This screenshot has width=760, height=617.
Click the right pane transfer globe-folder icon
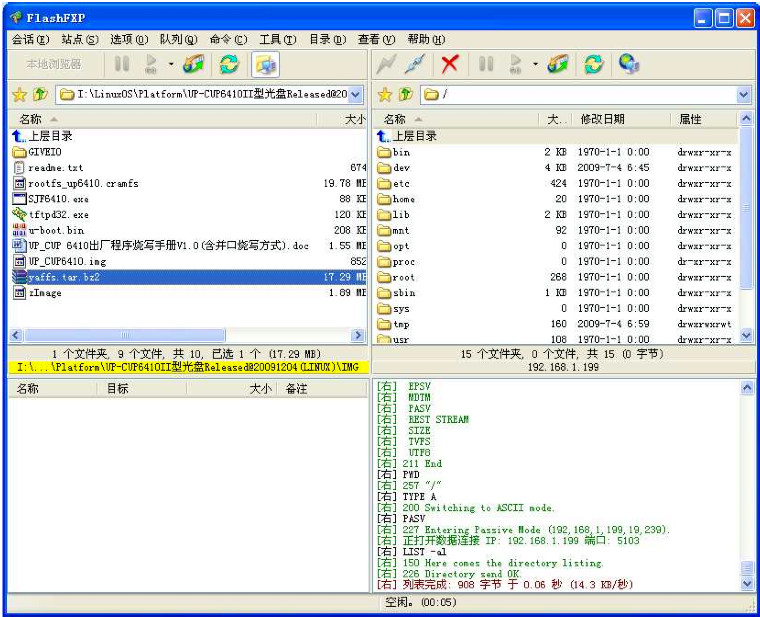(558, 63)
